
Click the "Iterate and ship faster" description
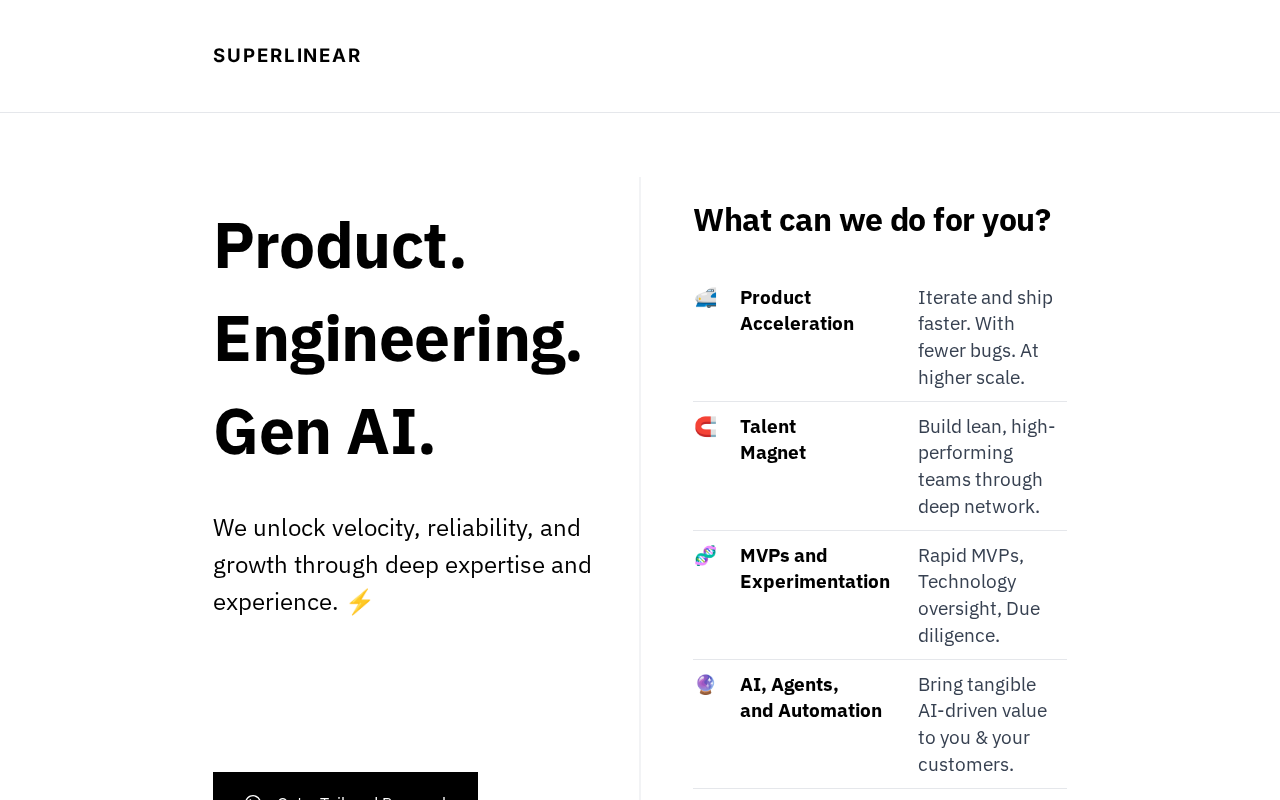pyautogui.click(x=985, y=337)
